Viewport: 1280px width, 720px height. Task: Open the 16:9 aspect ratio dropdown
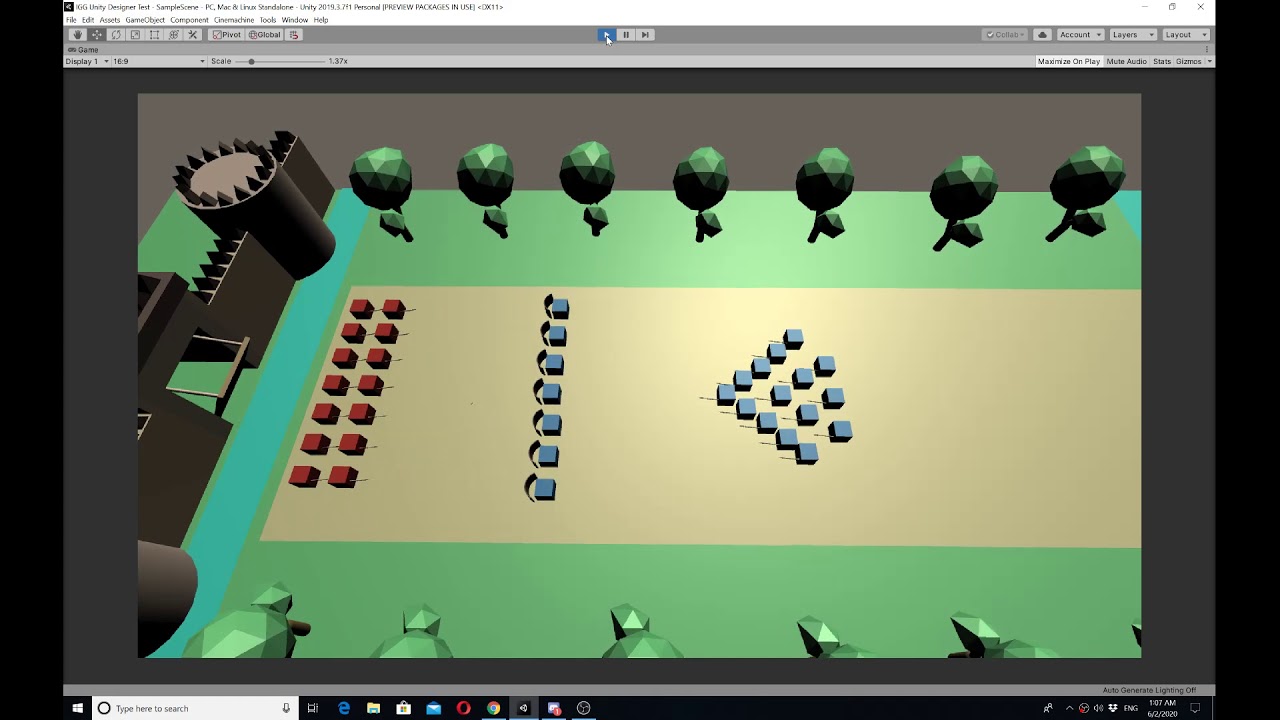pyautogui.click(x=159, y=61)
